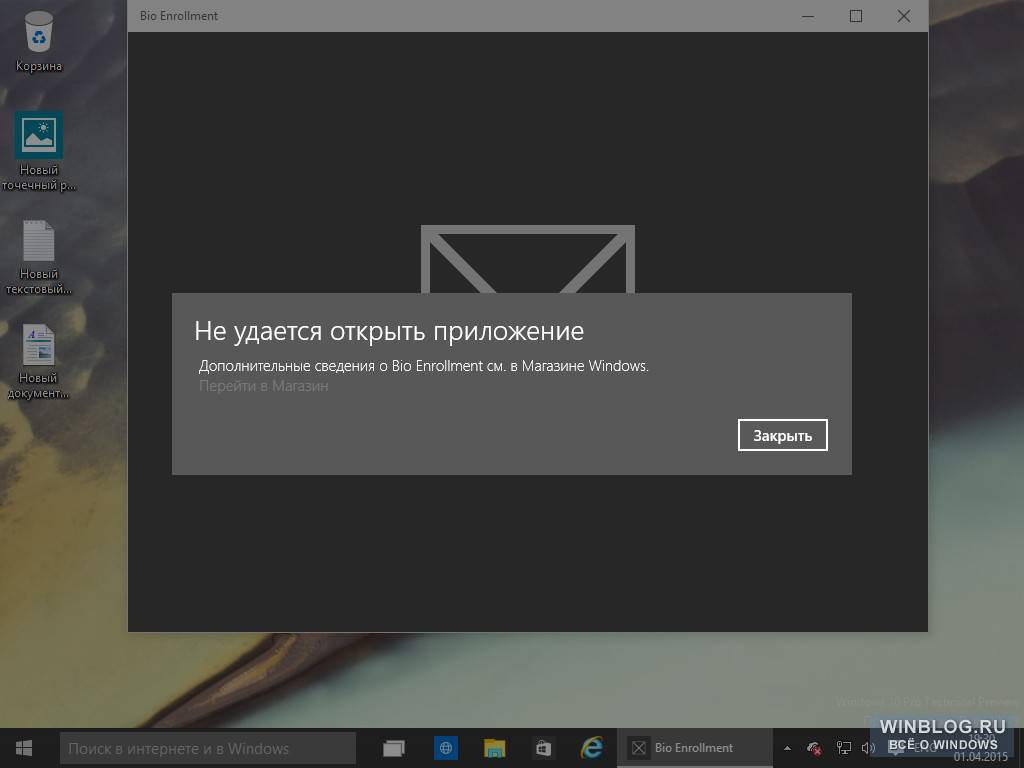The height and width of the screenshot is (768, 1024).
Task: Close the Bio Enrollment window
Action: coord(904,16)
